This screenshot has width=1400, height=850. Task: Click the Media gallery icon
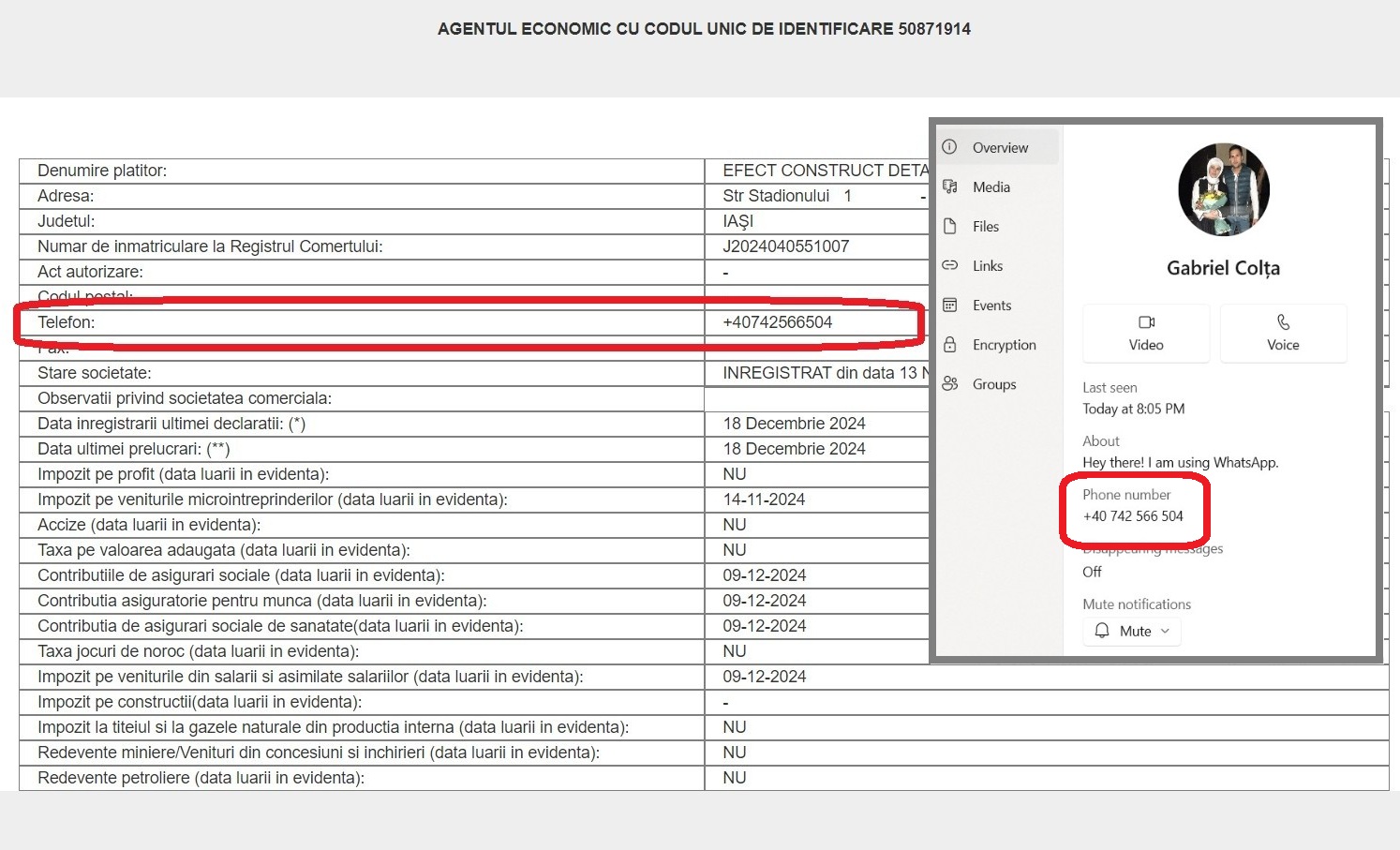pos(949,186)
